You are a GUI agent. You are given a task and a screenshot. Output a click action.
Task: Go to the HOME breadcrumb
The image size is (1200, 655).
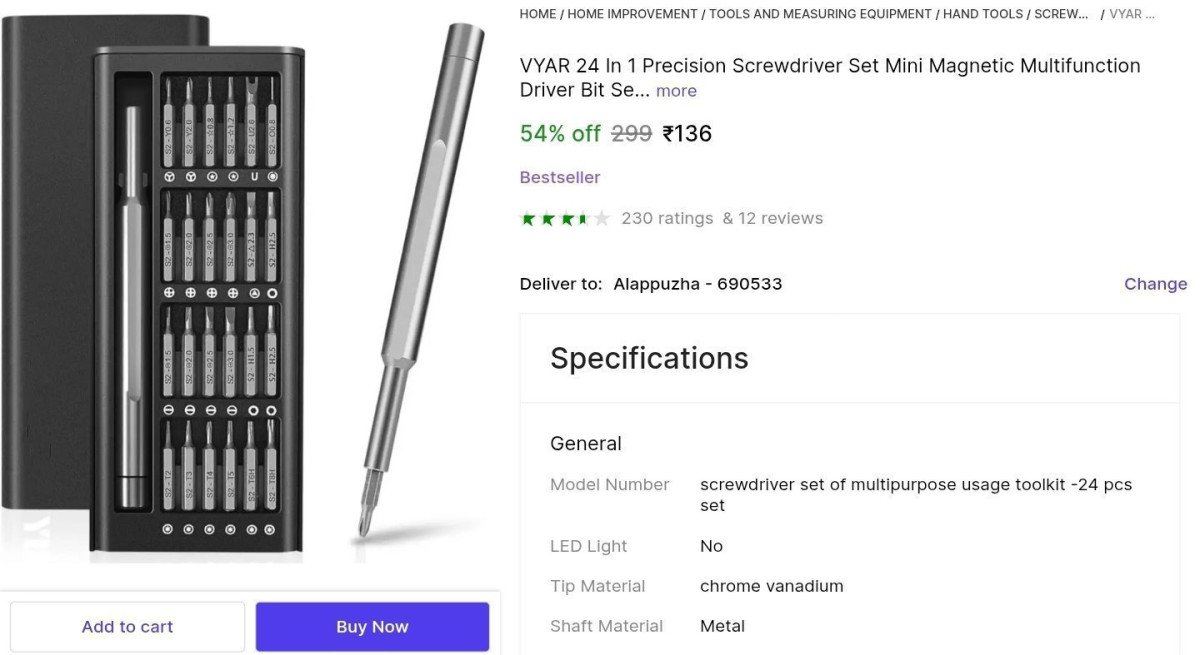(537, 14)
